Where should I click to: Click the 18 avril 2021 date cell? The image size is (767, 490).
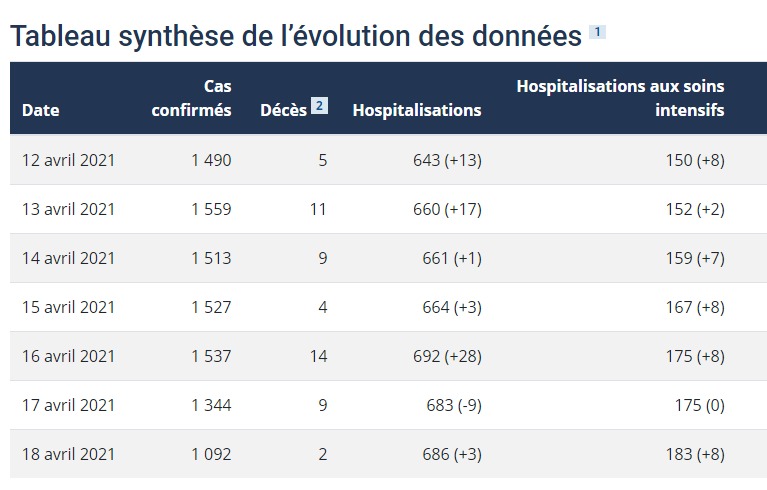pos(68,454)
